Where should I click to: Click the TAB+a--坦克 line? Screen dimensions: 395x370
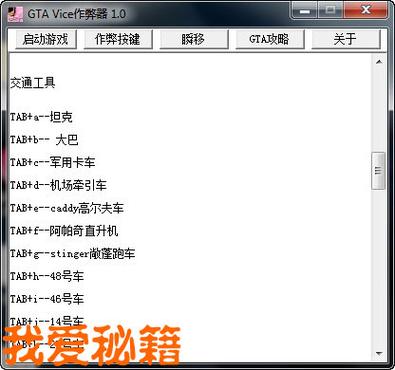tap(41, 117)
